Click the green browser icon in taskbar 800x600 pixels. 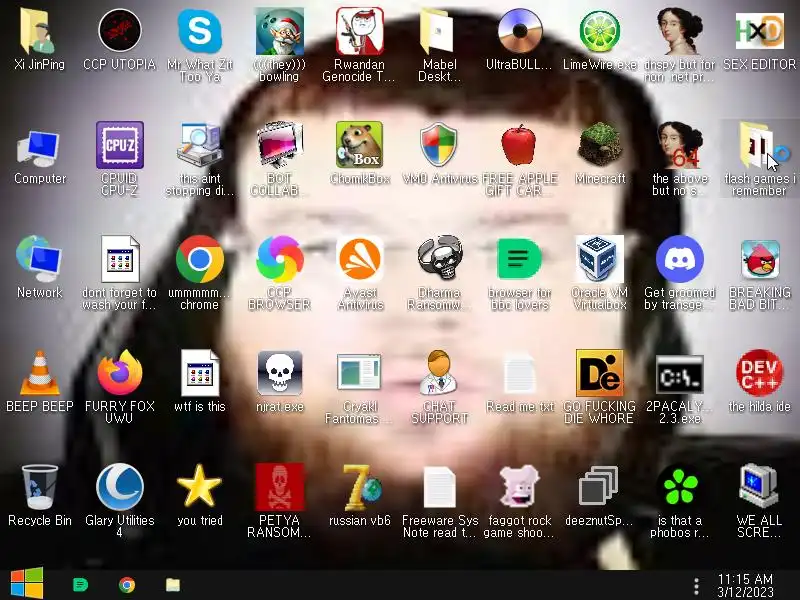coord(80,584)
